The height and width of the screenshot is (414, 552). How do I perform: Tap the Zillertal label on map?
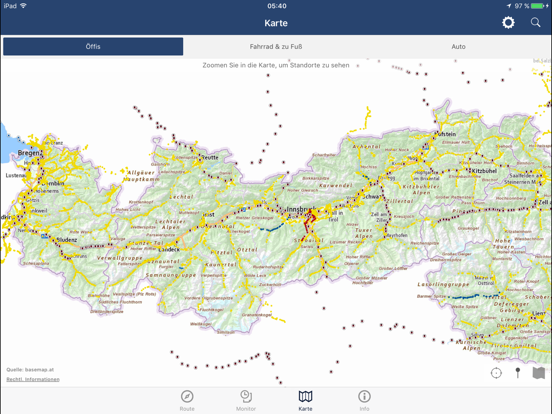coord(400,201)
